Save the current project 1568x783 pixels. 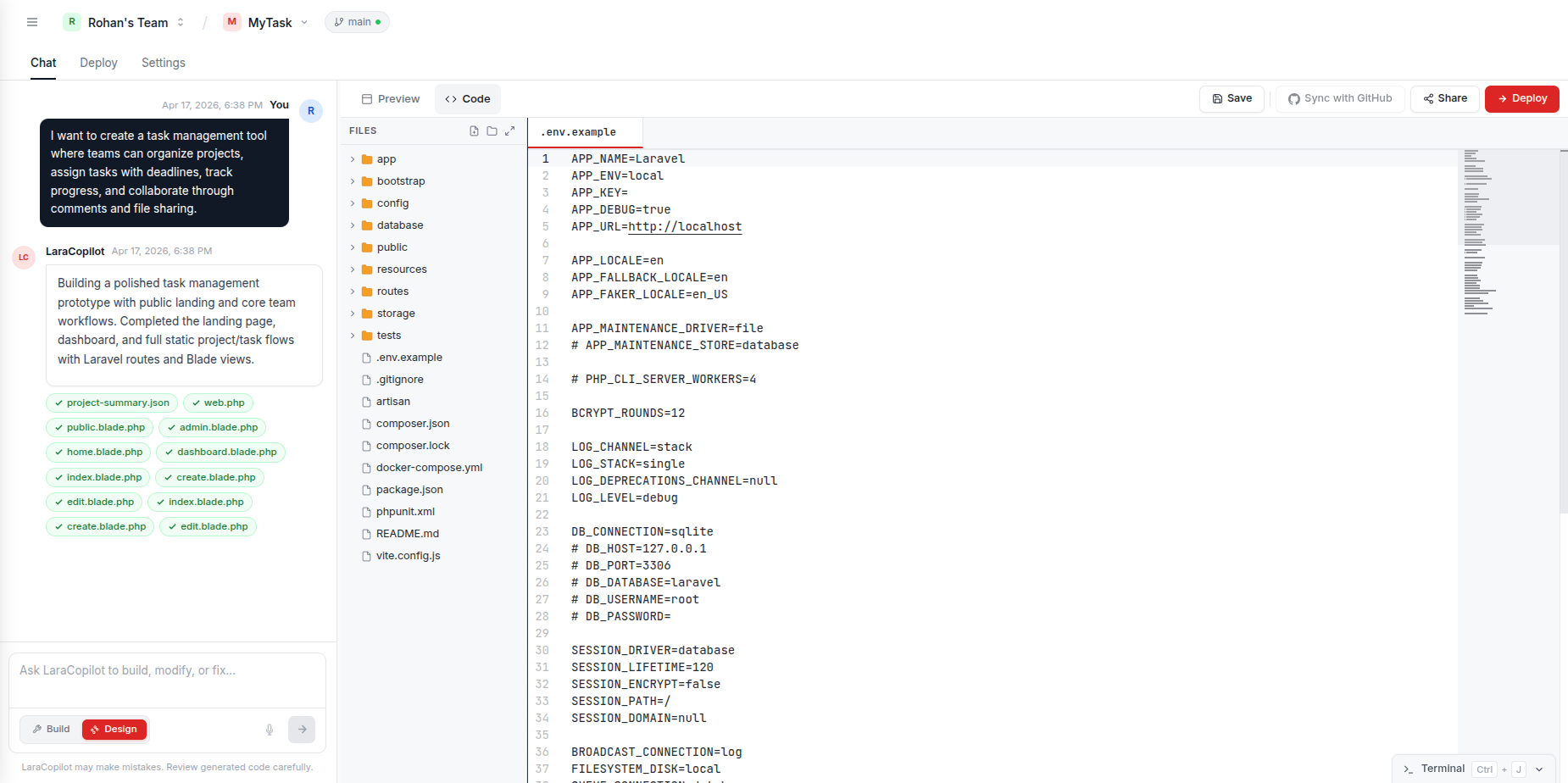click(x=1232, y=98)
